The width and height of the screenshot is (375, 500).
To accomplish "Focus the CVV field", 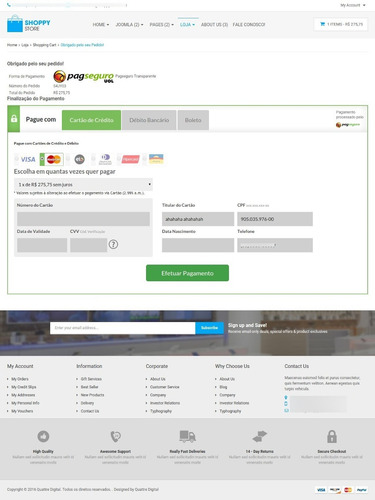I will pos(88,245).
